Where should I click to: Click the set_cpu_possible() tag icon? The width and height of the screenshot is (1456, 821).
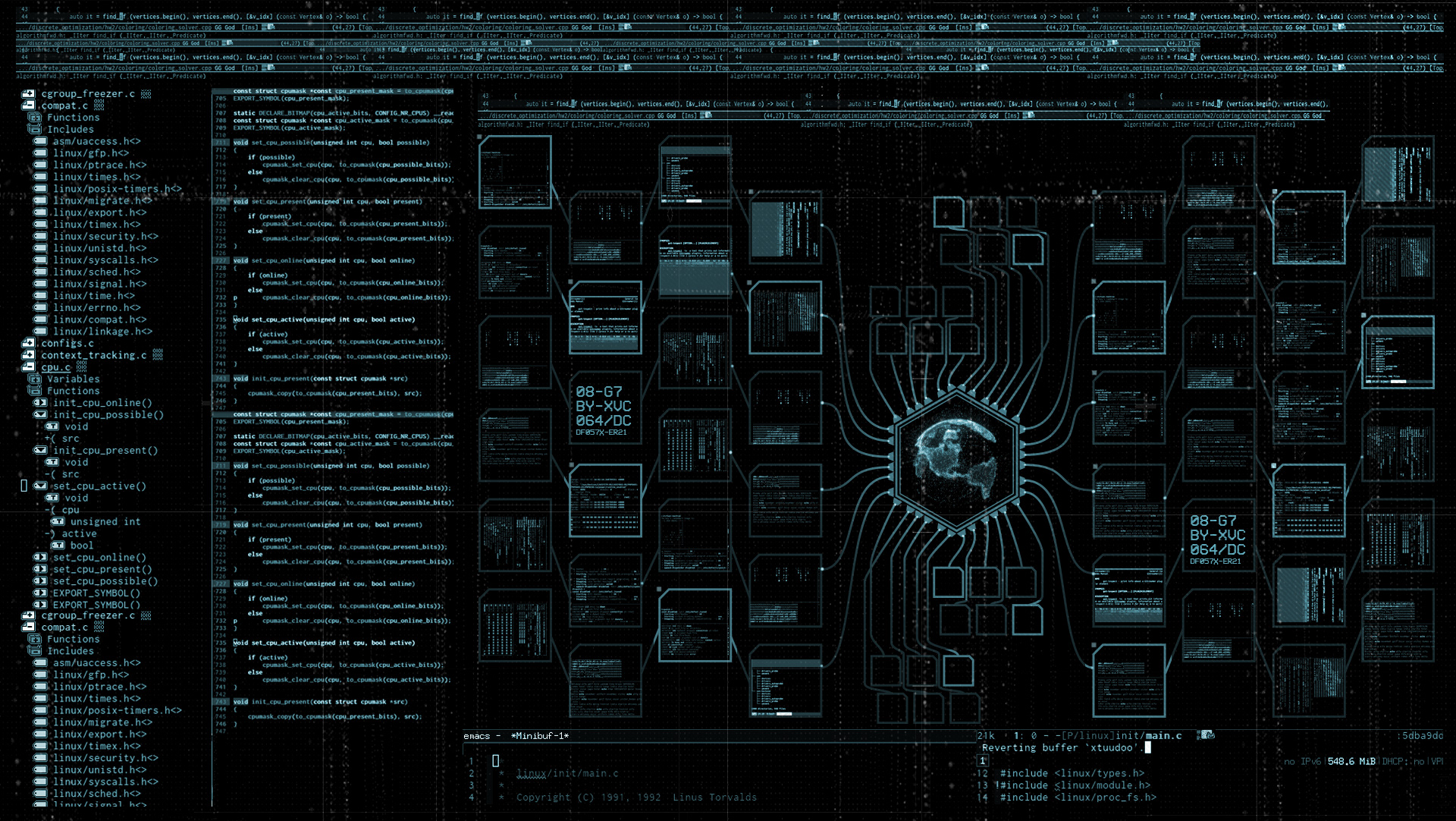point(40,581)
